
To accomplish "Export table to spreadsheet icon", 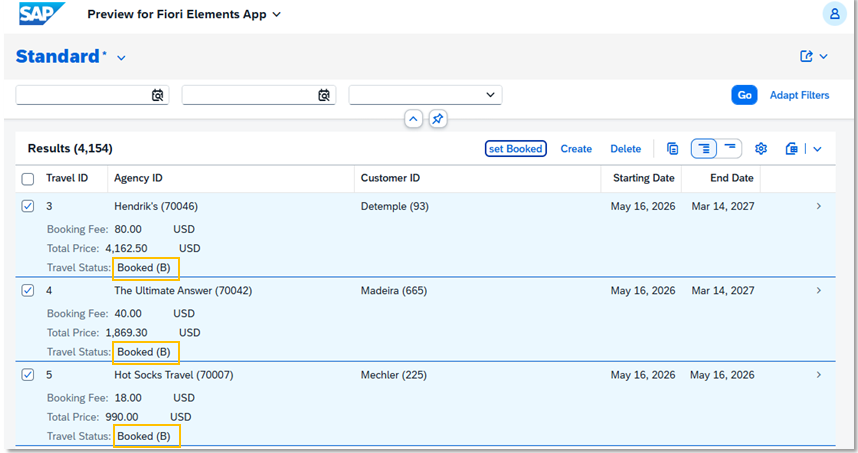I will pos(791,148).
